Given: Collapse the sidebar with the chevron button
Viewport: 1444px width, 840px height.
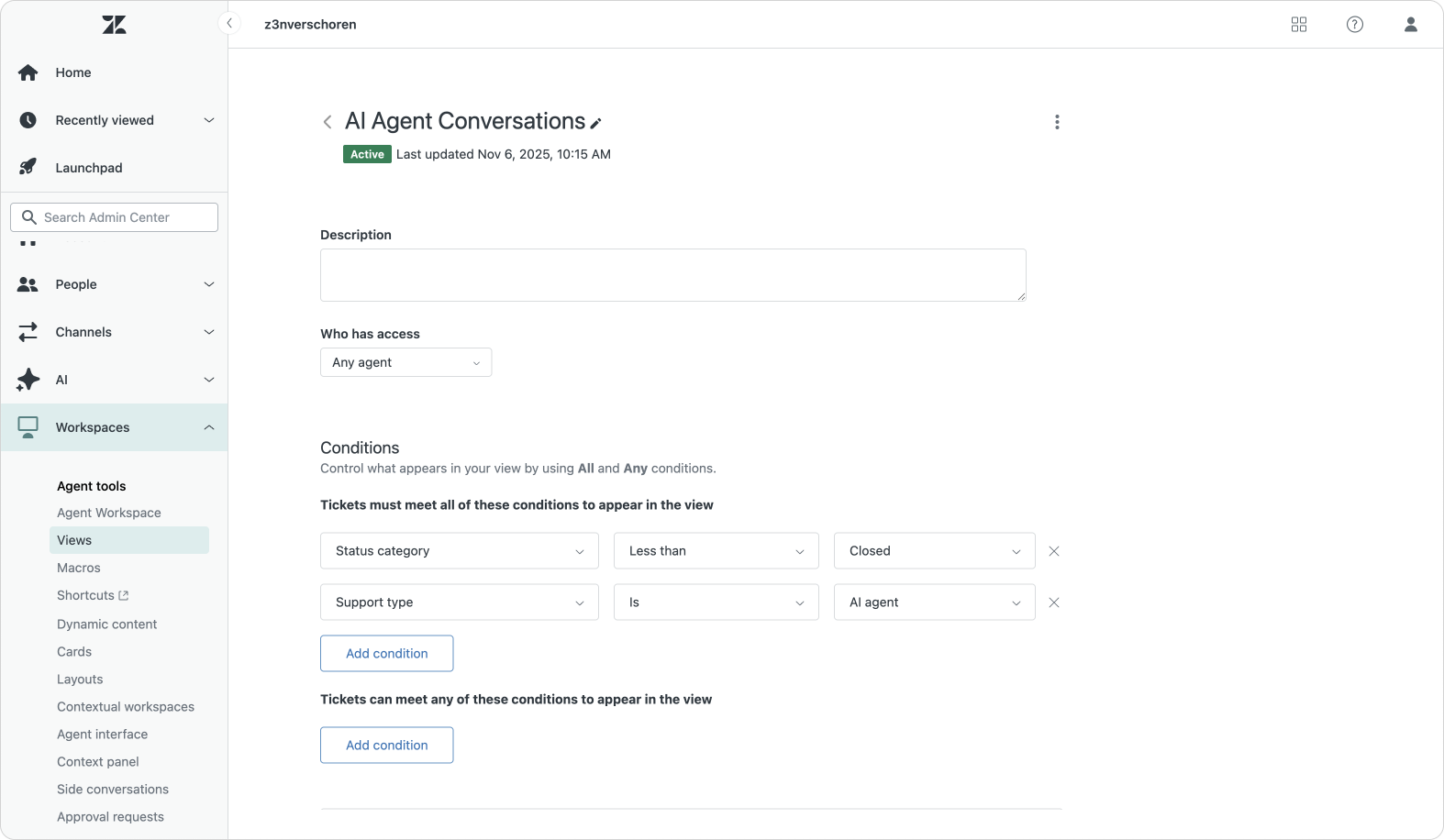Looking at the screenshot, I should click(x=229, y=23).
